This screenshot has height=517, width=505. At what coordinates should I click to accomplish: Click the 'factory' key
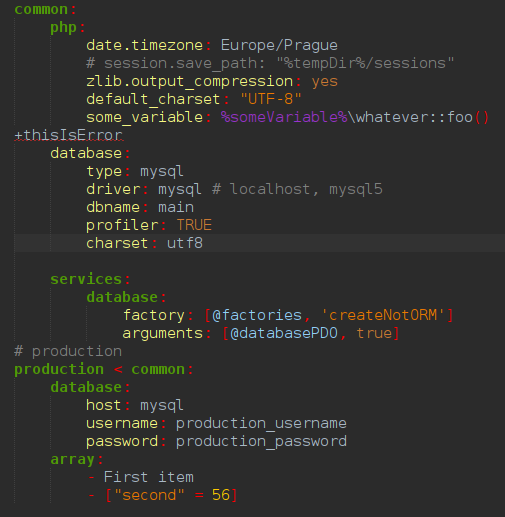[153, 315]
